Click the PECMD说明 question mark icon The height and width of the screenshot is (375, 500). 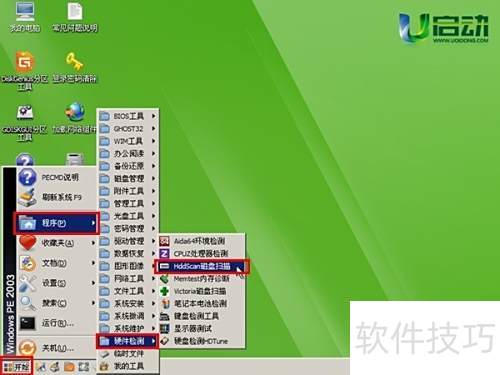point(27,177)
